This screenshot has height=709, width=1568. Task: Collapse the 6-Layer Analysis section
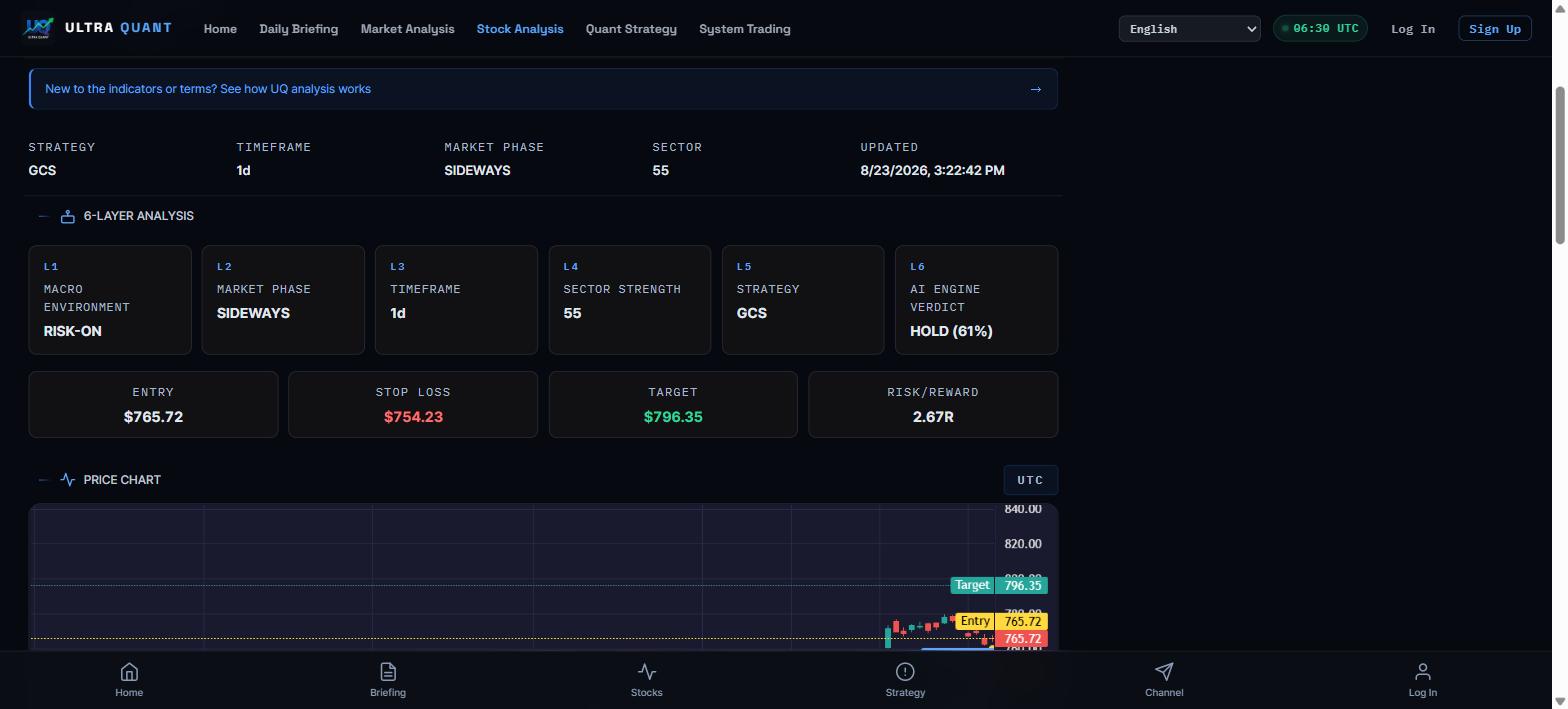point(43,216)
